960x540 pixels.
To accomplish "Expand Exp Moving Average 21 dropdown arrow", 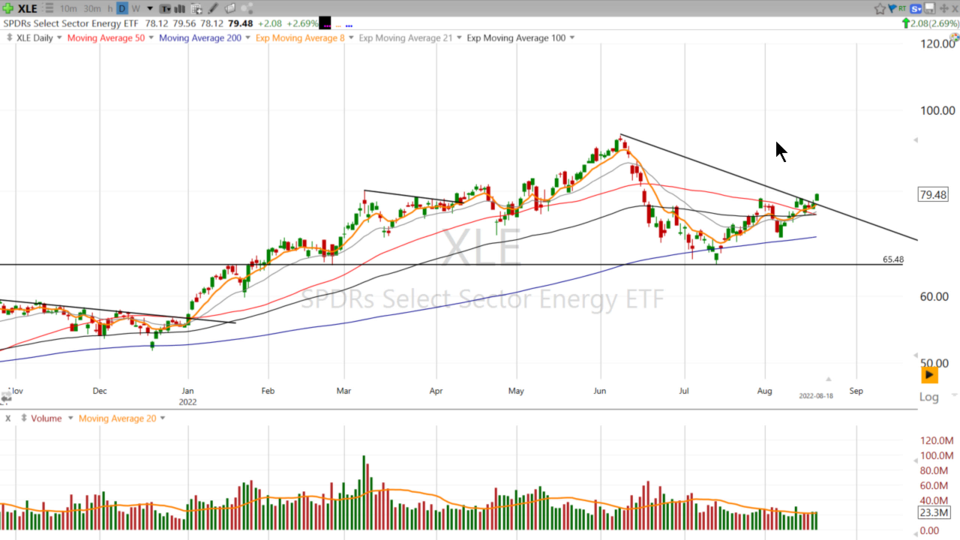I will [459, 38].
